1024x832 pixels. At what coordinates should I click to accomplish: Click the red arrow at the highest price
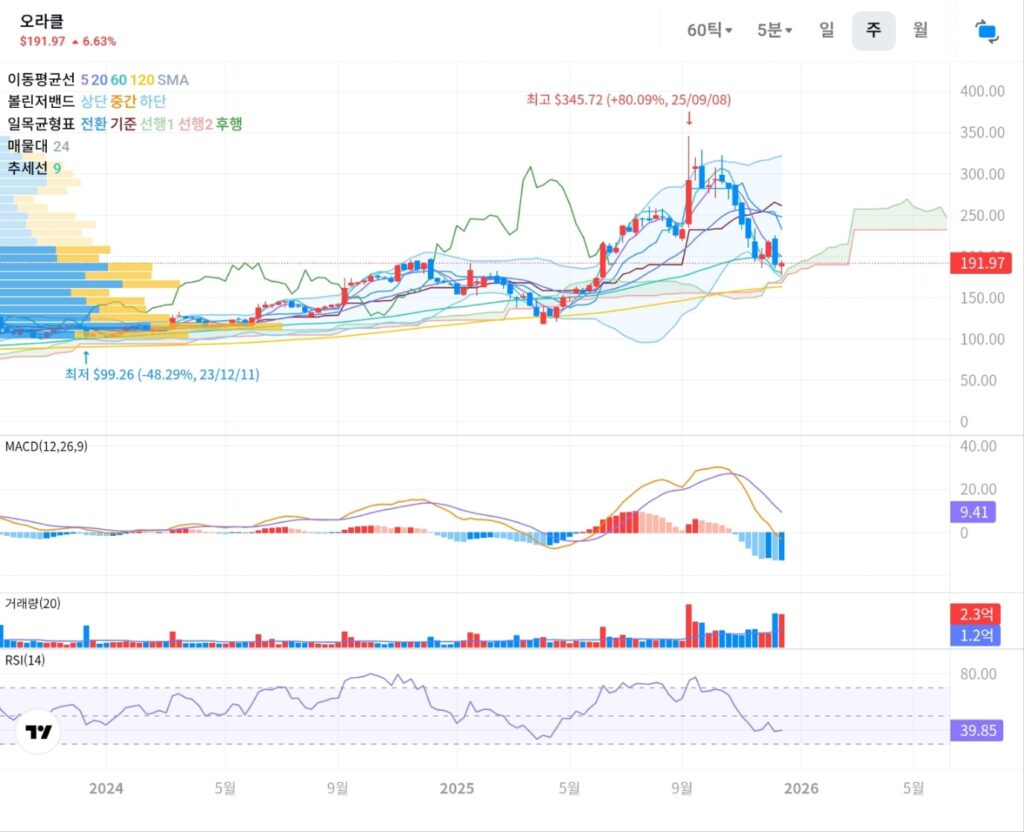click(689, 119)
